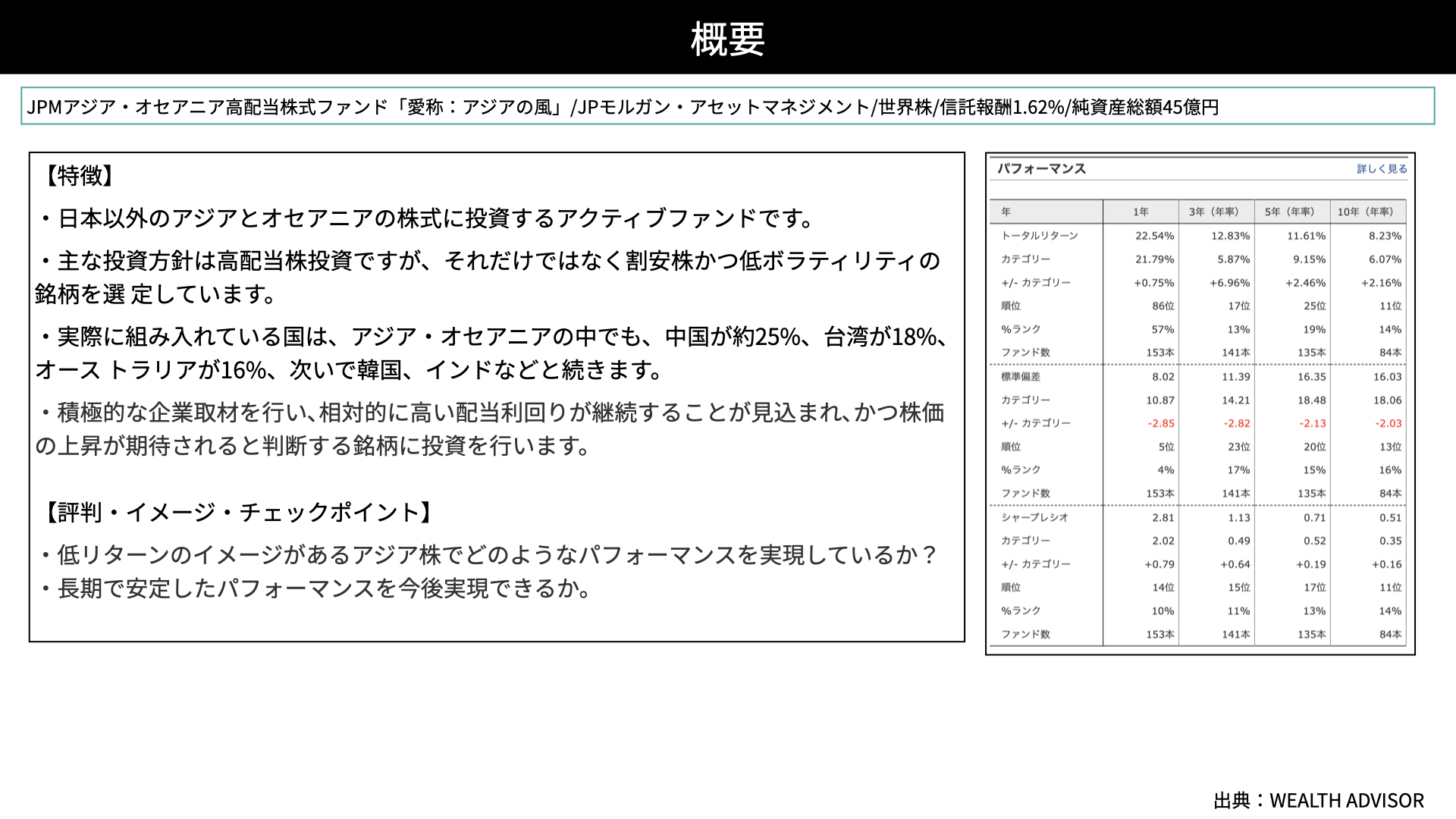The width and height of the screenshot is (1456, 819).
Task: Click the 4% rank cell
Action: click(x=1166, y=470)
